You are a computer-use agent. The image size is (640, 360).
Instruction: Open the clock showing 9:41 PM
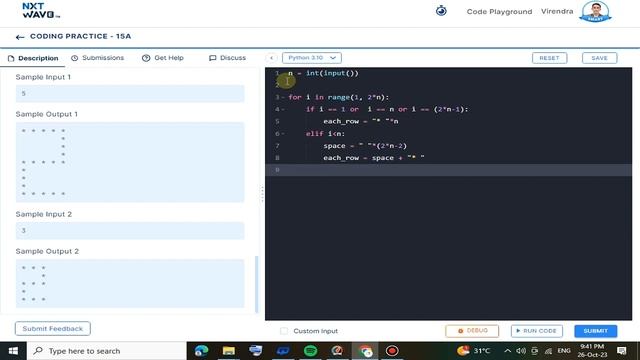coord(592,351)
